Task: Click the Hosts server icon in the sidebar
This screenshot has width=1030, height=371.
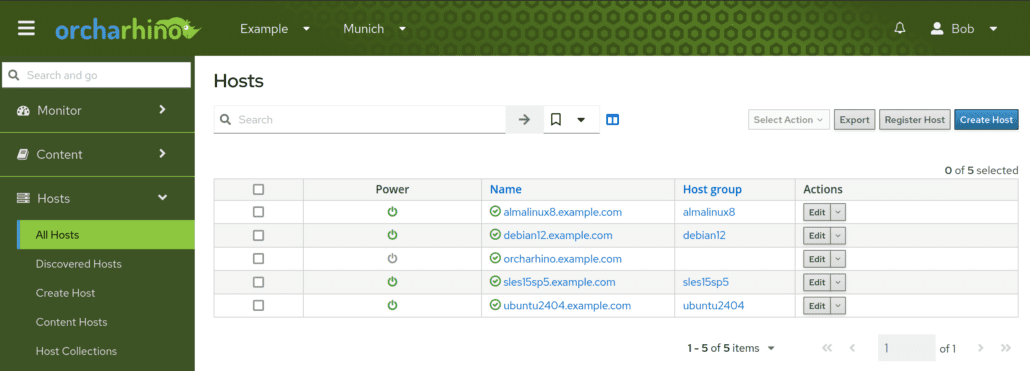Action: pos(23,198)
